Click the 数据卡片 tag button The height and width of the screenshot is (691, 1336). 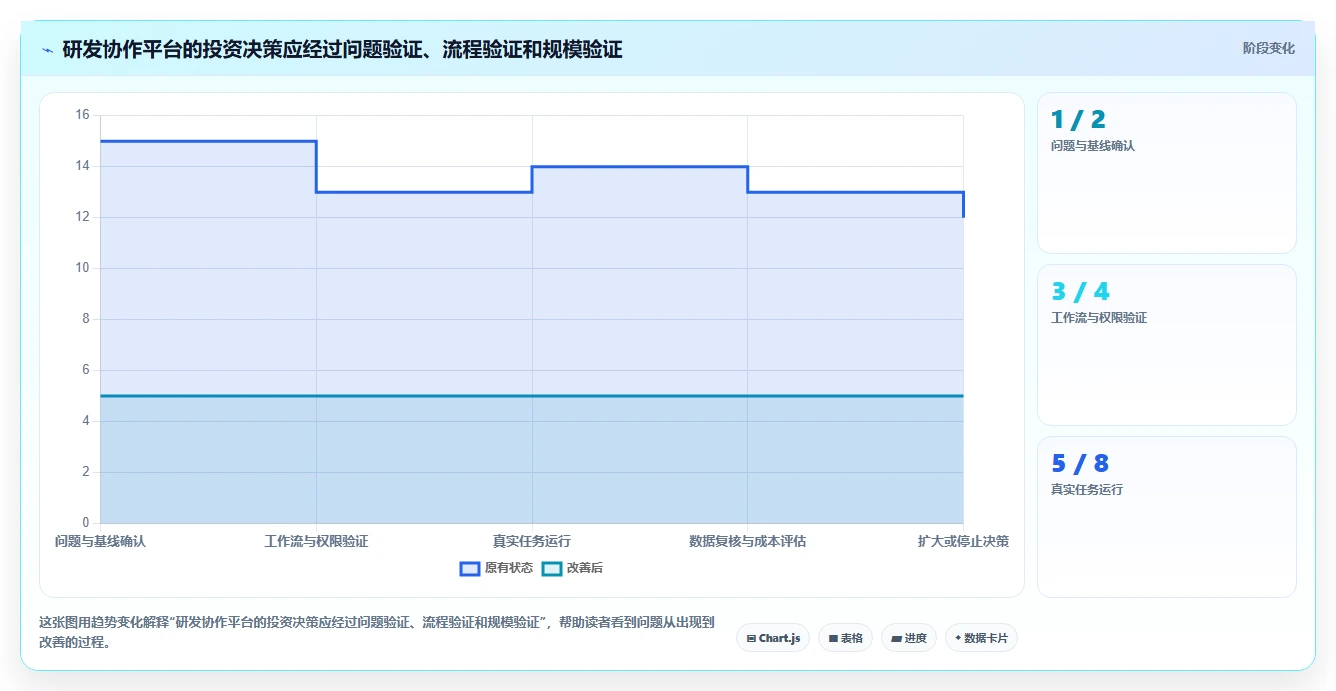tap(981, 638)
